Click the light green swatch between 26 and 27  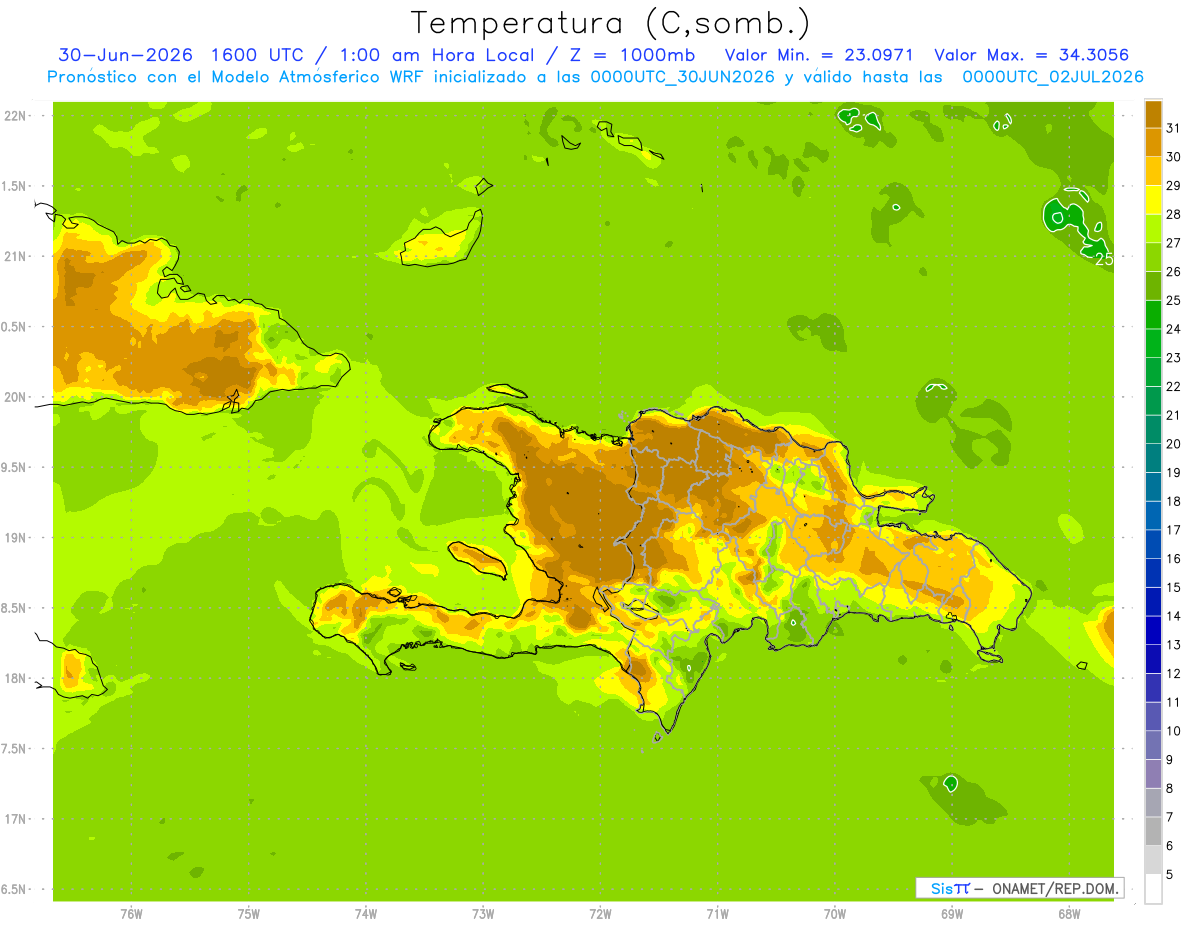click(x=1153, y=257)
